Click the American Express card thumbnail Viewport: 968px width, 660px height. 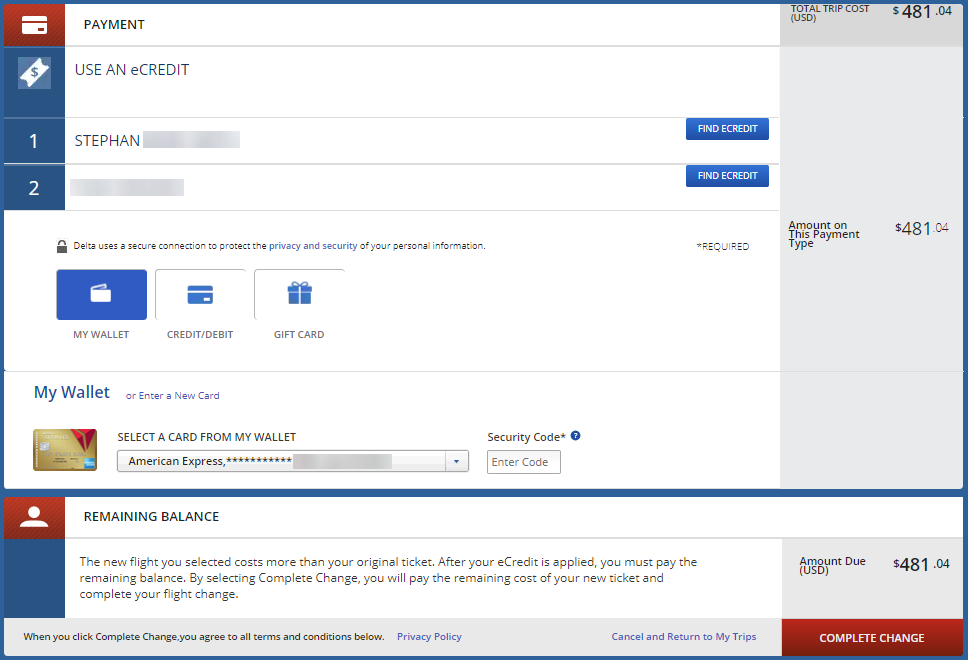click(65, 449)
